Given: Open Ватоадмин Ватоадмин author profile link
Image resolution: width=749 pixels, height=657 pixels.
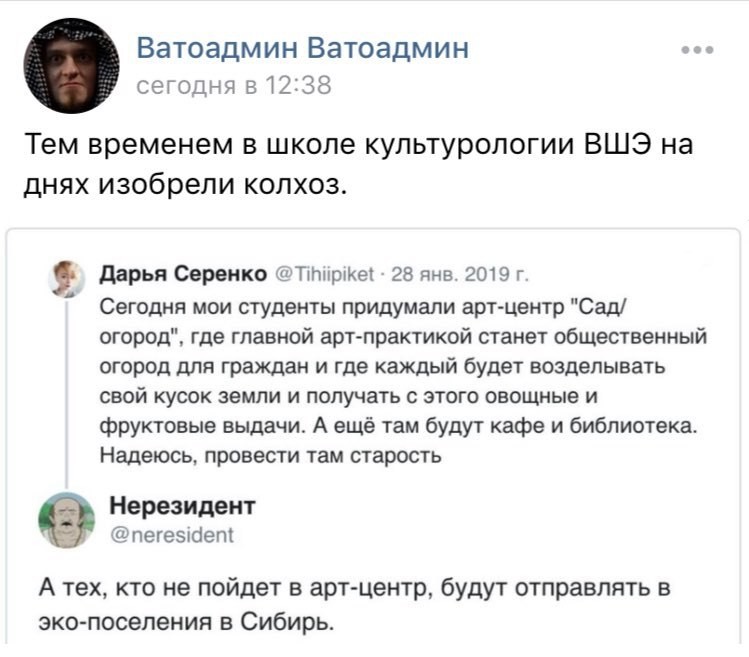Looking at the screenshot, I should tap(301, 48).
